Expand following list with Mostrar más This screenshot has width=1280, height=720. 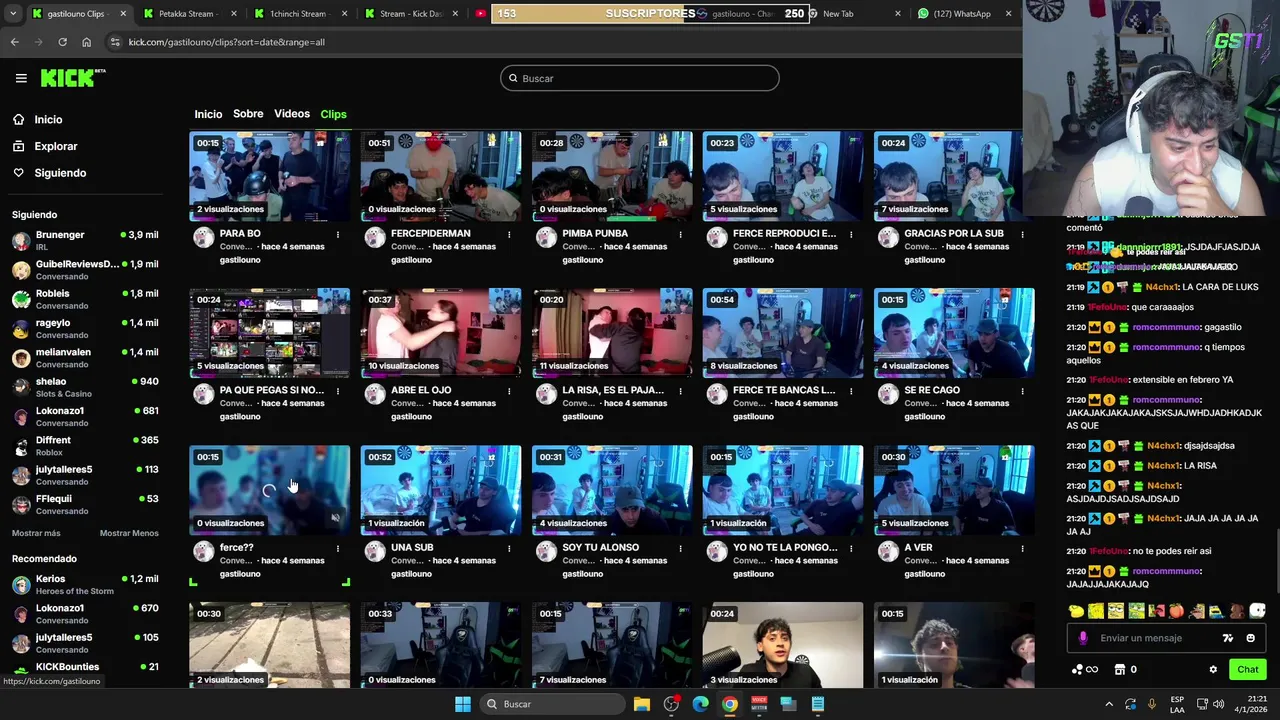[36, 533]
